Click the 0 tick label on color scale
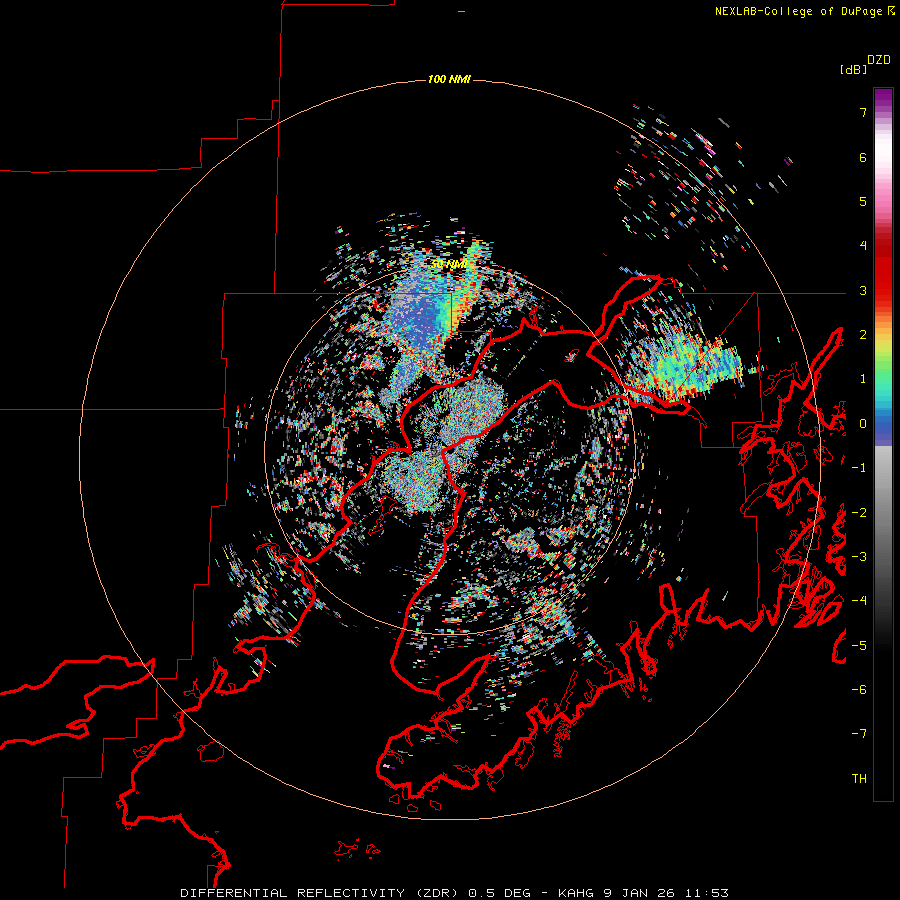This screenshot has width=900, height=900. coord(863,424)
